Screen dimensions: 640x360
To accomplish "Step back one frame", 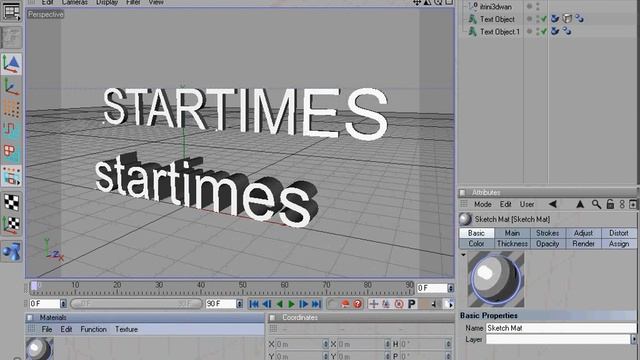I will [x=267, y=304].
